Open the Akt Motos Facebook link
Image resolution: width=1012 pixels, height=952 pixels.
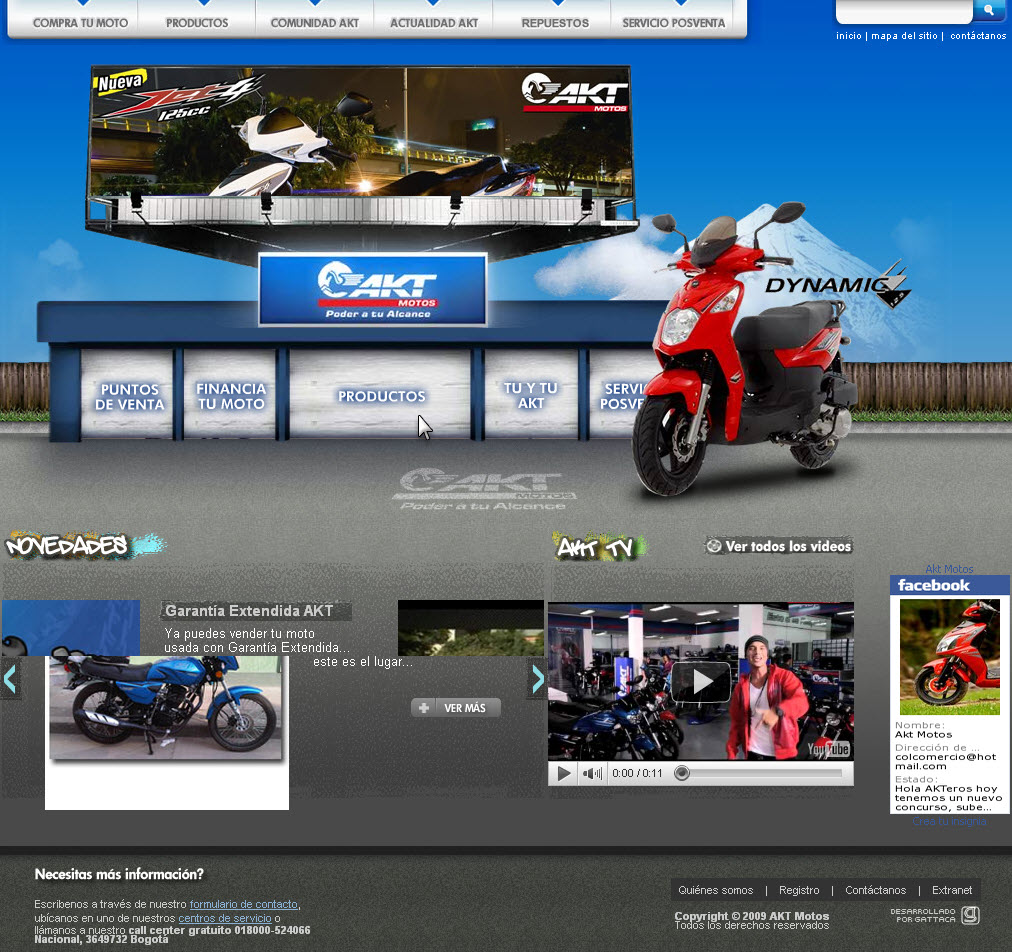click(949, 569)
